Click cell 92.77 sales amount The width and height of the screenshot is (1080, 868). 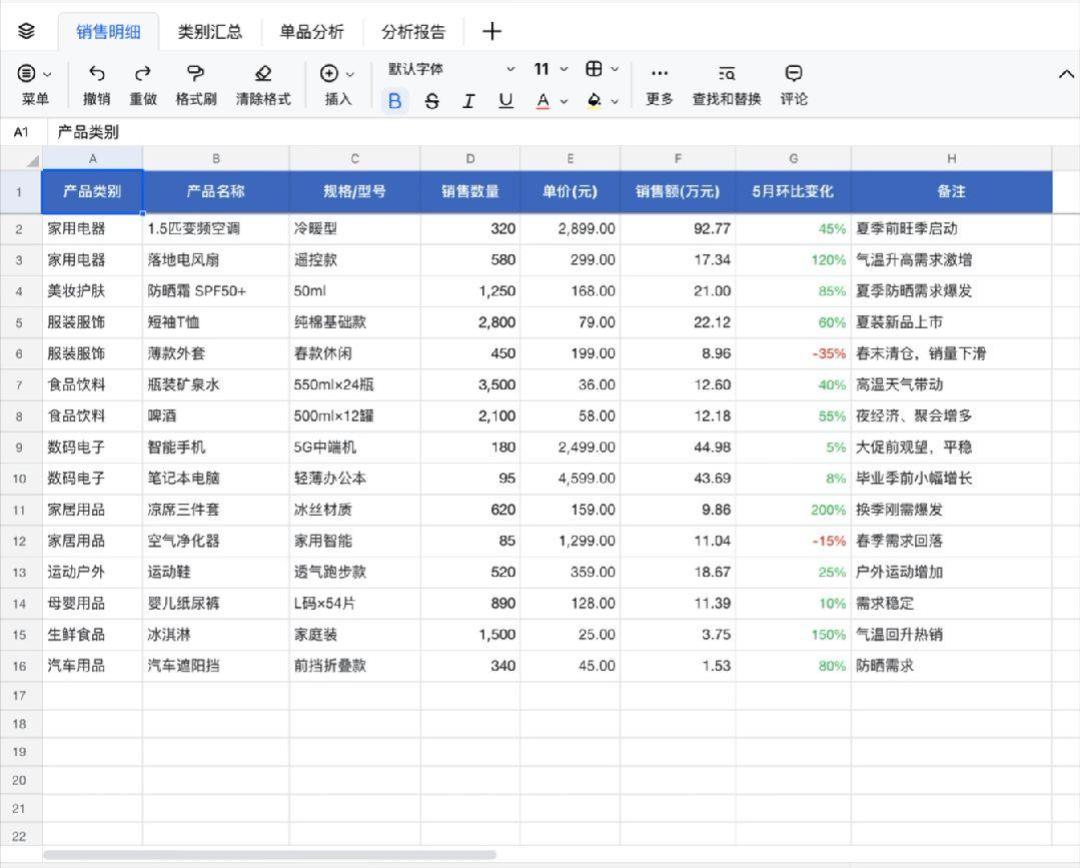tap(678, 229)
